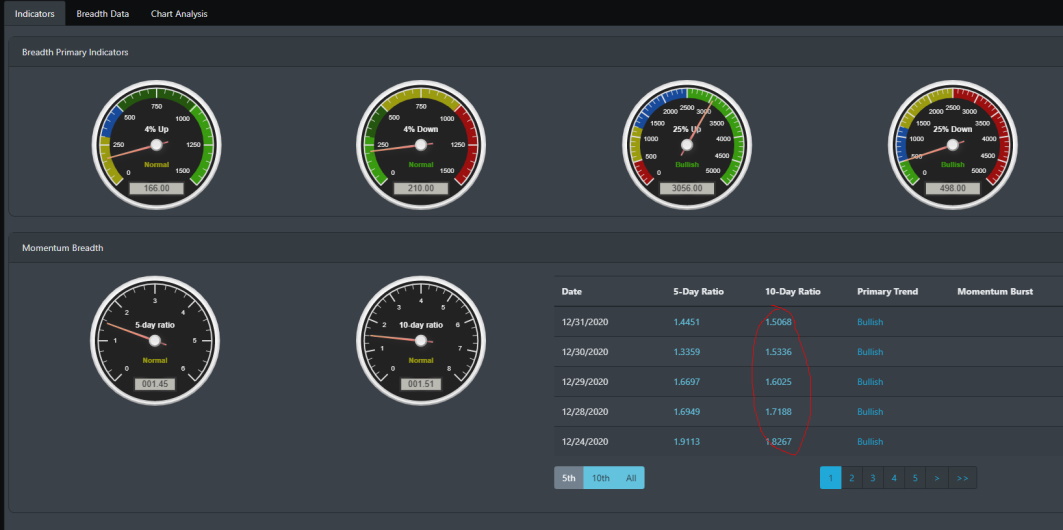Click the 001.45 readout on 5-day gauge
Screen dimensions: 1063x530
tap(155, 384)
